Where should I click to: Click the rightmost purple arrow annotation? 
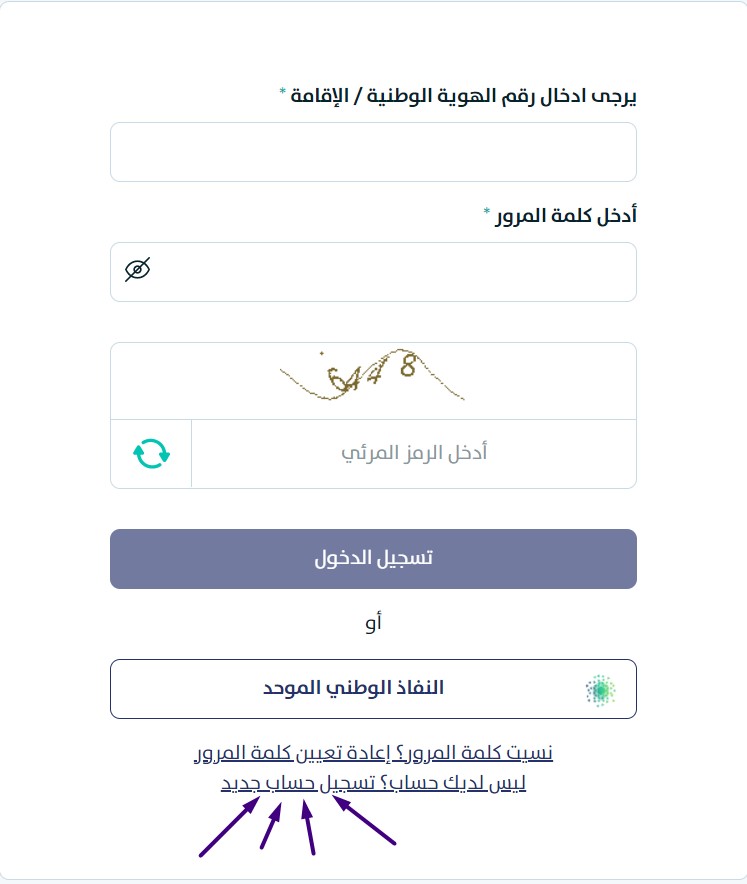(x=364, y=820)
